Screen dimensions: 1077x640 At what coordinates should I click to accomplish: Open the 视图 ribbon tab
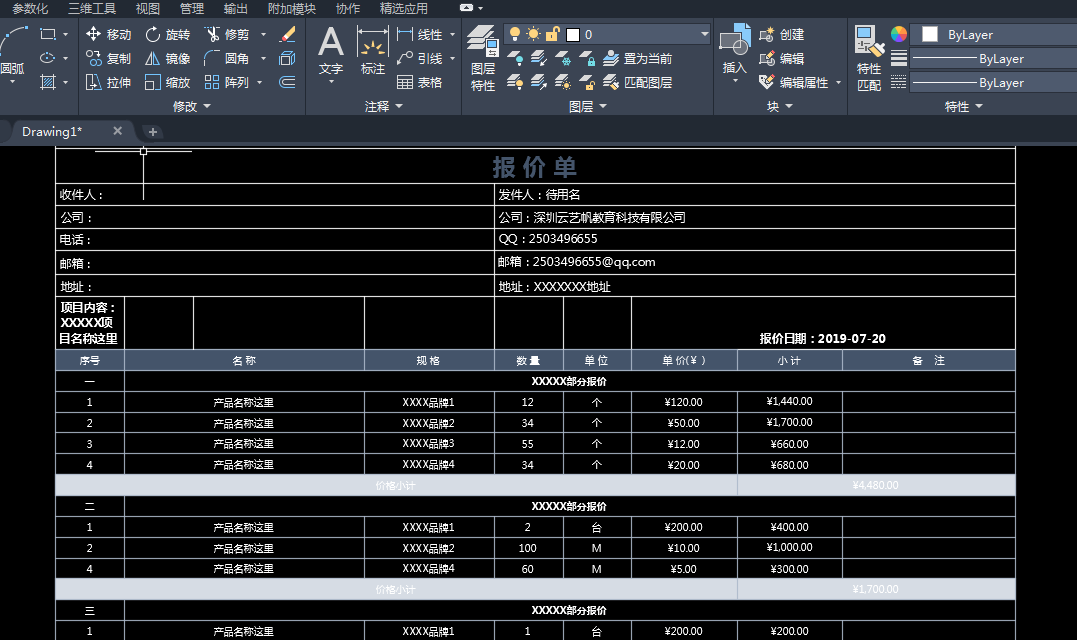point(148,8)
